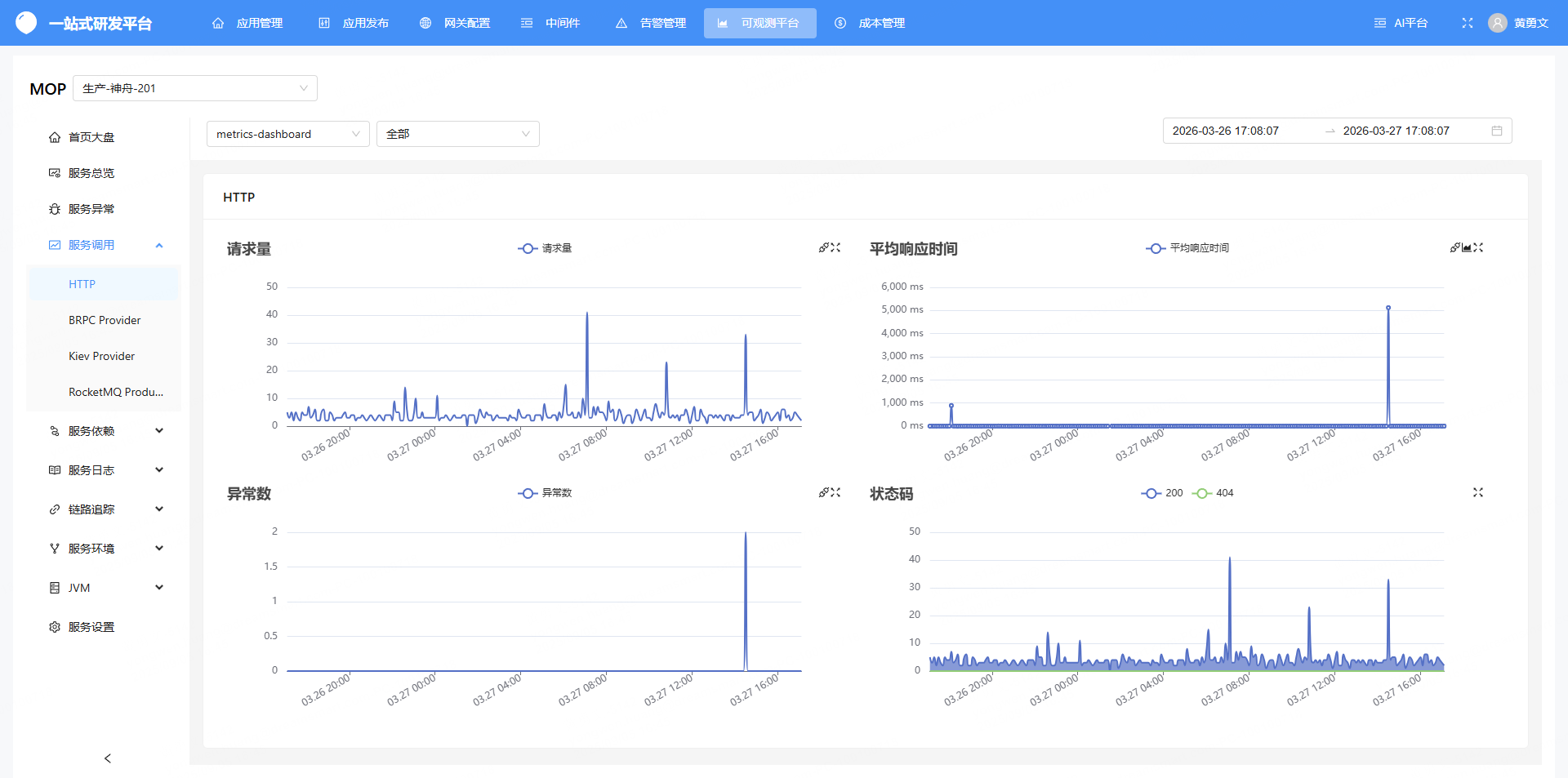Expand the 状态码 chart to fullscreen
Screen dimensions: 1568x778
[1477, 492]
